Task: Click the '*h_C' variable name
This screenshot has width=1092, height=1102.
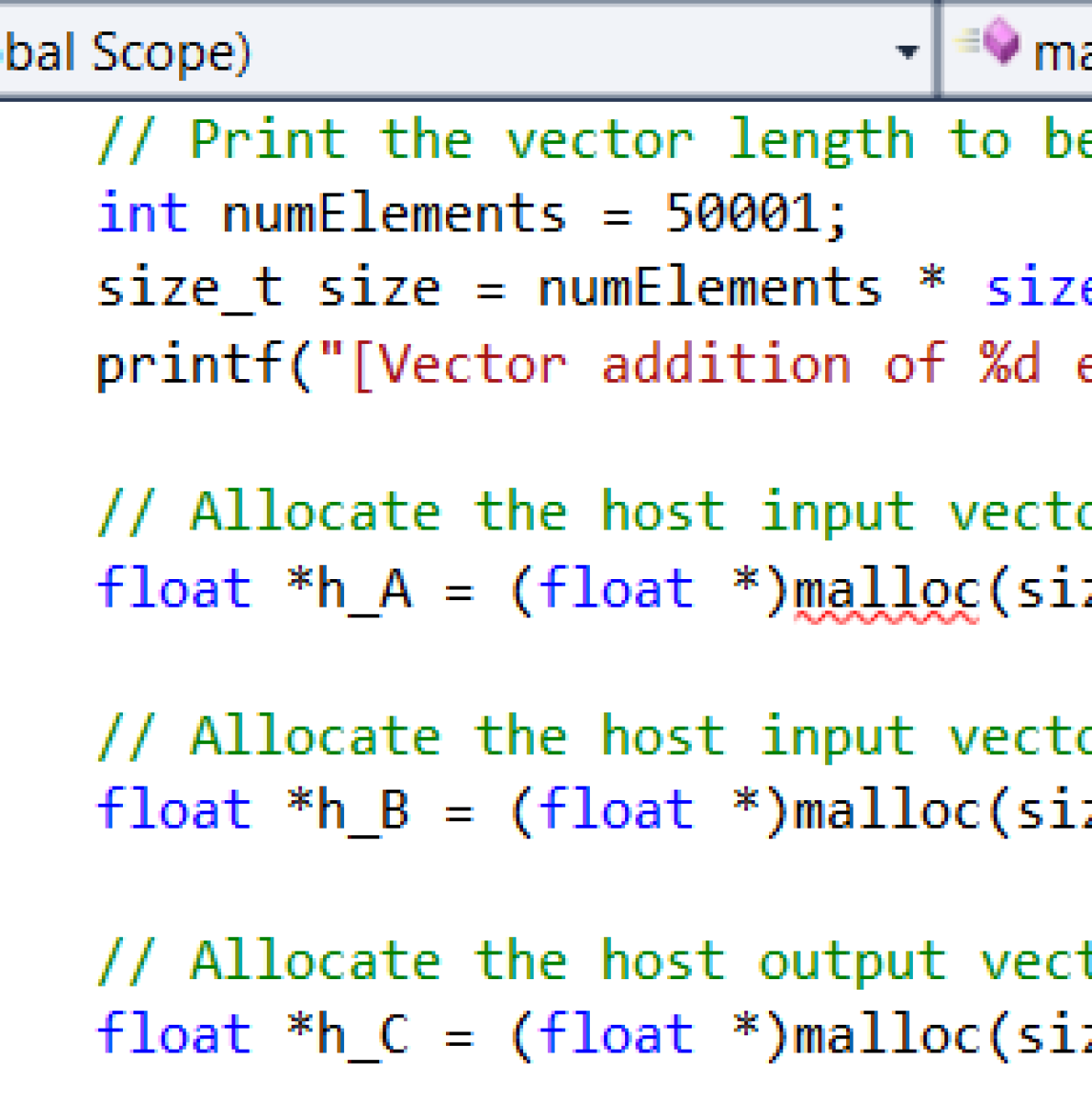Action: click(x=350, y=1034)
